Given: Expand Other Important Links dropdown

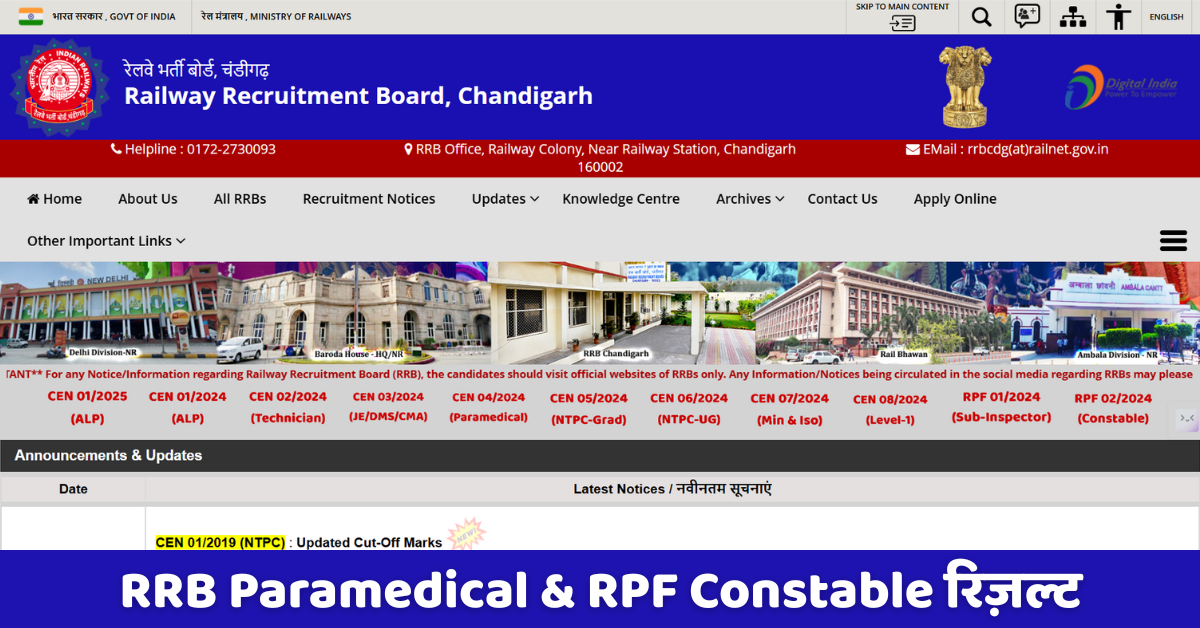Looking at the screenshot, I should [x=106, y=241].
